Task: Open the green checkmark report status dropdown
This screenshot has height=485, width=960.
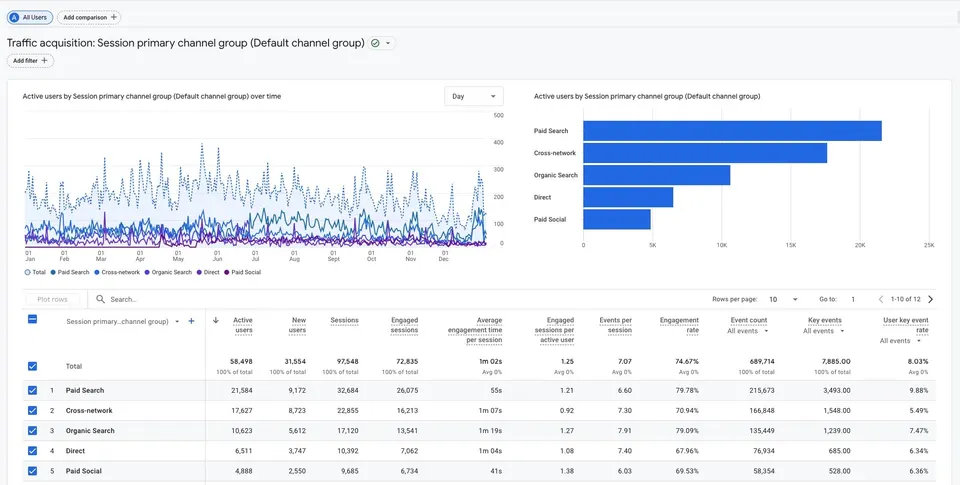Action: (382, 43)
